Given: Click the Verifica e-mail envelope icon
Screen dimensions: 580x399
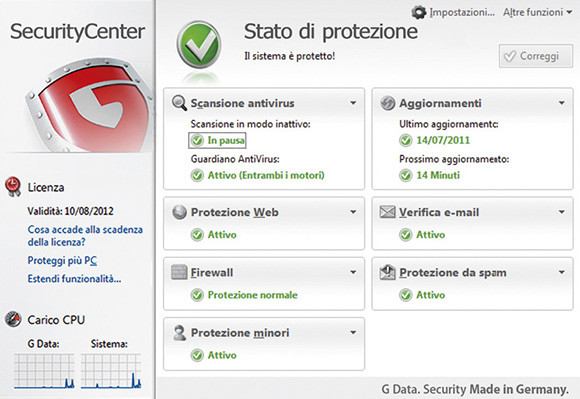Looking at the screenshot, I should coord(388,212).
